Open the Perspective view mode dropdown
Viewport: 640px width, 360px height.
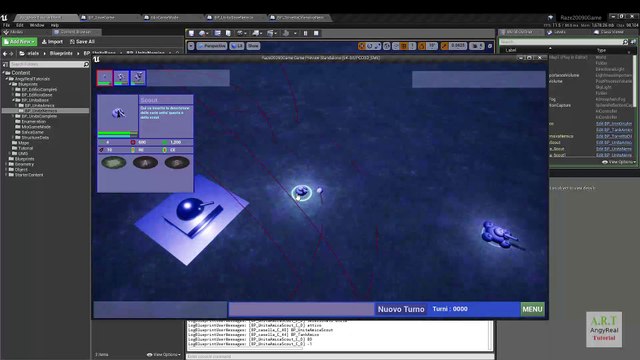(x=211, y=46)
